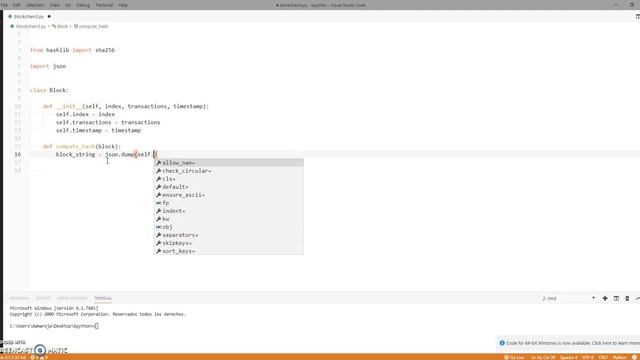Choose cls= suggestion
The width and height of the screenshot is (640, 360).
pos(229,179)
